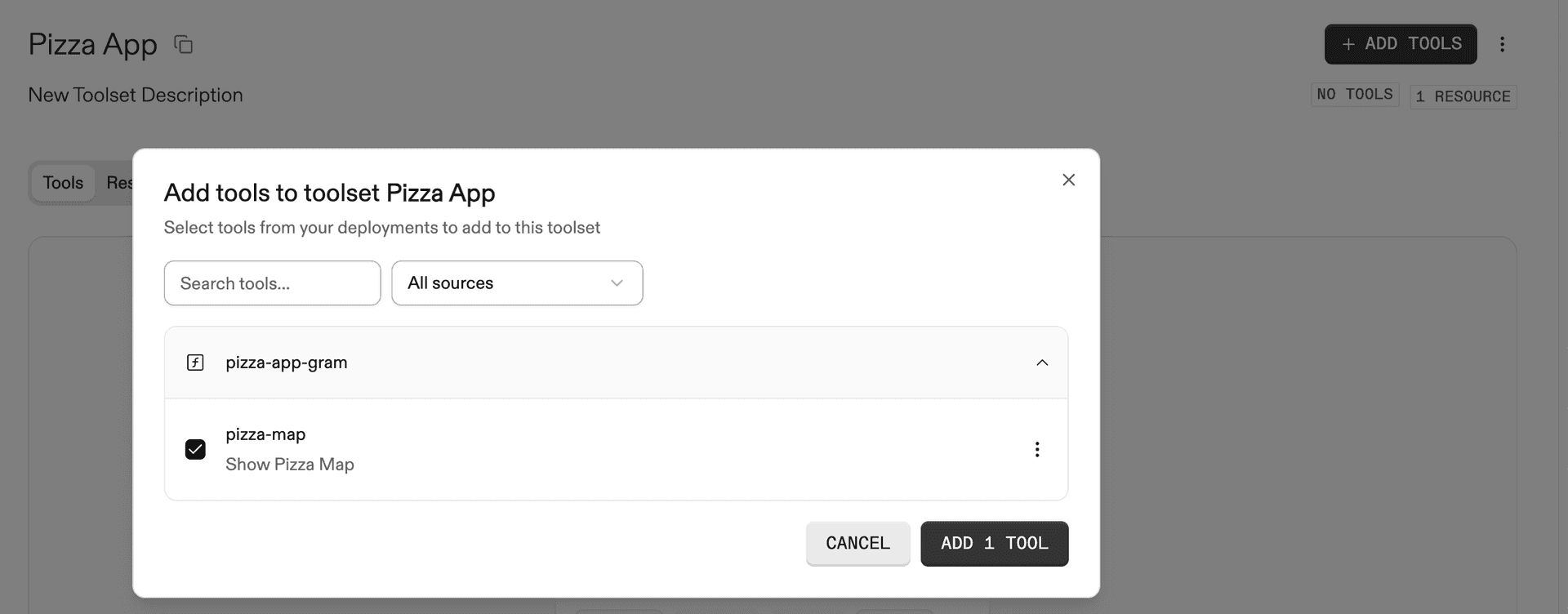1568x614 pixels.
Task: Close the Add tools dialog
Action: point(1068,180)
